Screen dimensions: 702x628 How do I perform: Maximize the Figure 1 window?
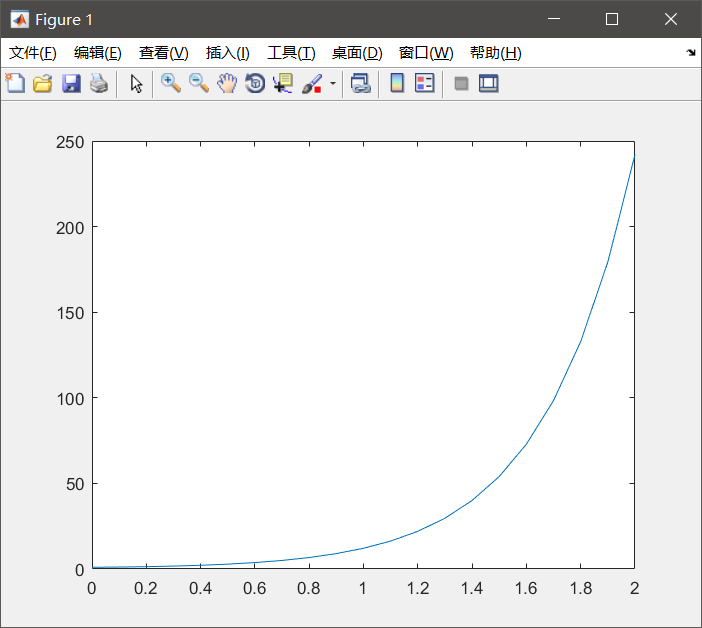(612, 19)
